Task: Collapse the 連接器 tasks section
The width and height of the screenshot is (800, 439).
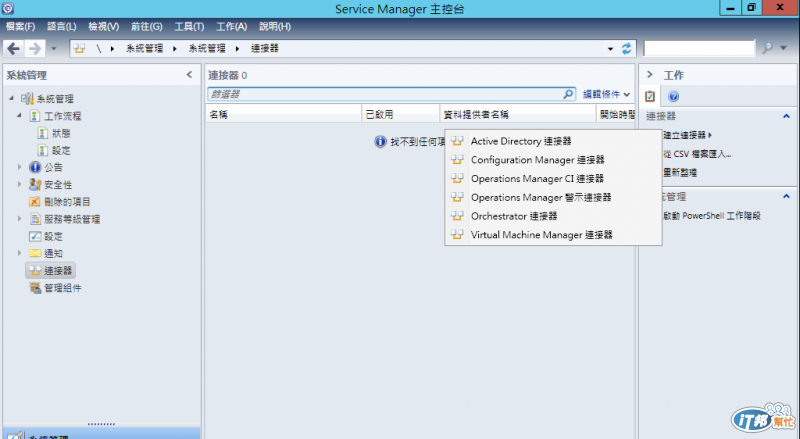Action: (x=786, y=116)
